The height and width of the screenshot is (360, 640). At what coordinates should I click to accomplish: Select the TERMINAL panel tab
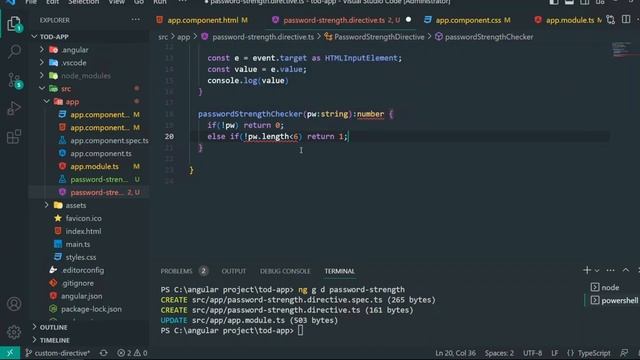340,271
